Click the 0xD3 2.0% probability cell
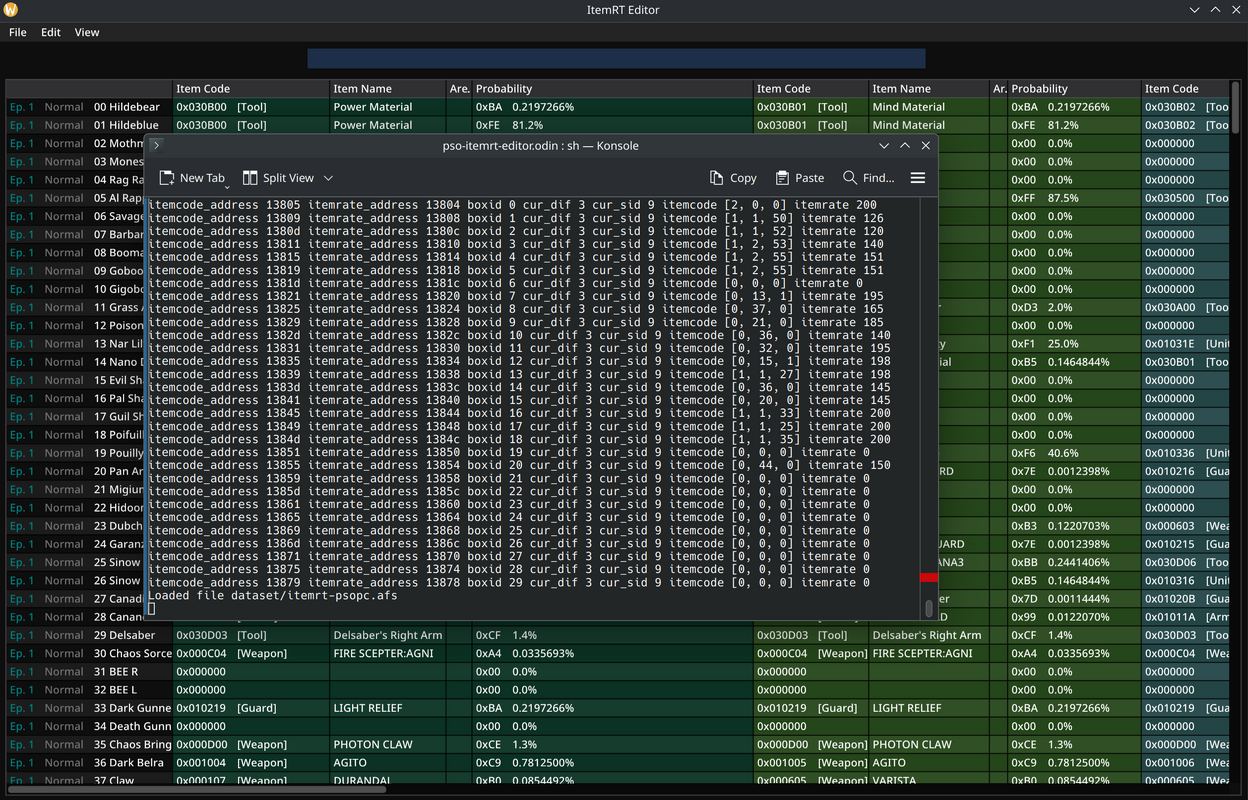1248x800 pixels. [1074, 307]
